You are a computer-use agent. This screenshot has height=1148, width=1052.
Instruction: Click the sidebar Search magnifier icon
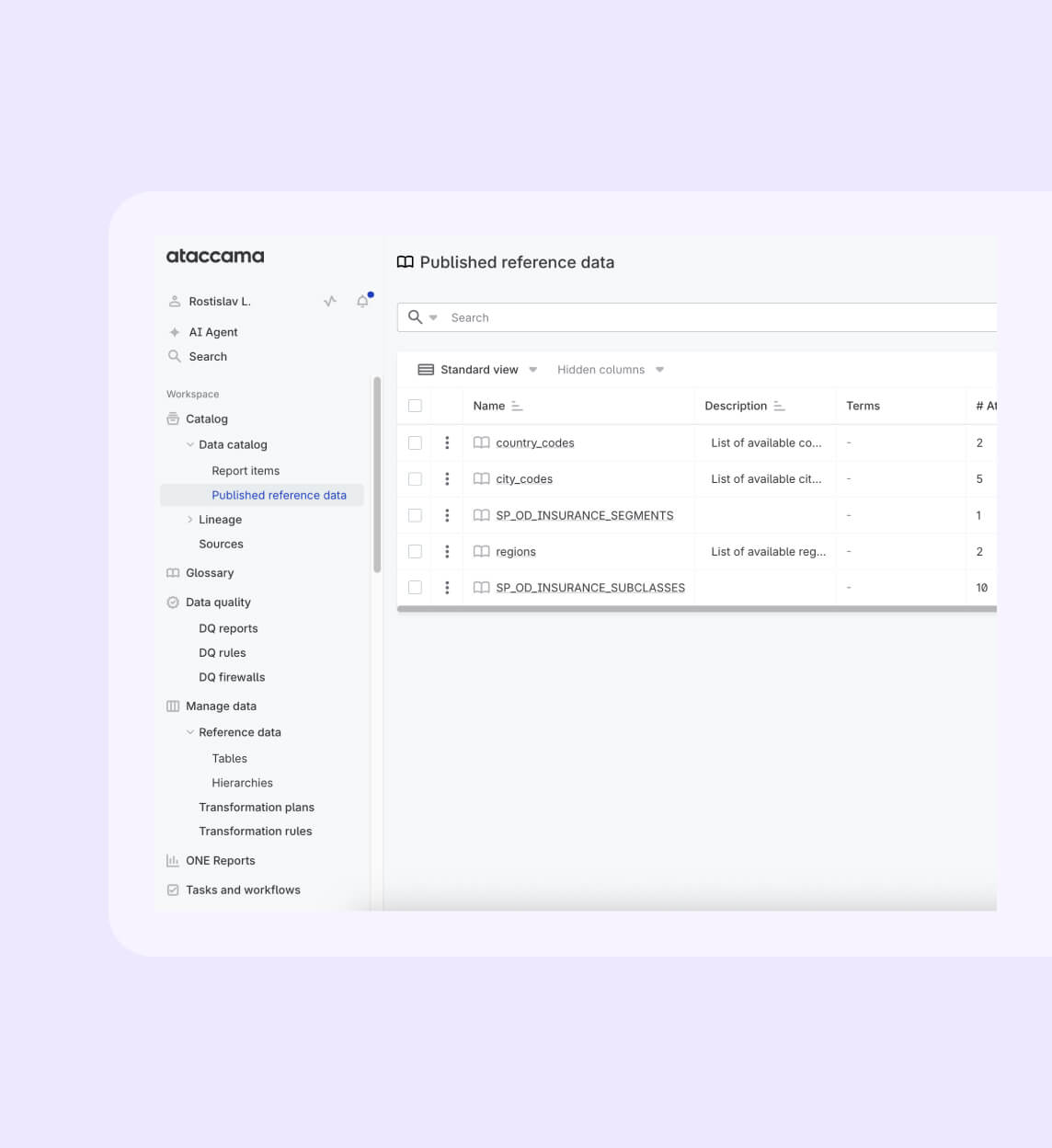[175, 356]
